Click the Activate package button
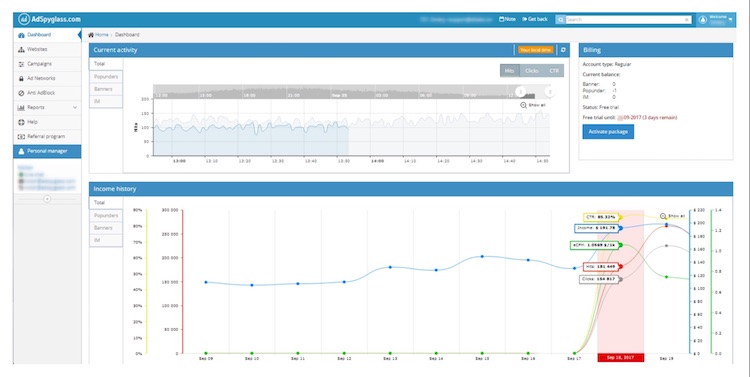Screen dimensions: 750x377 coord(608,132)
